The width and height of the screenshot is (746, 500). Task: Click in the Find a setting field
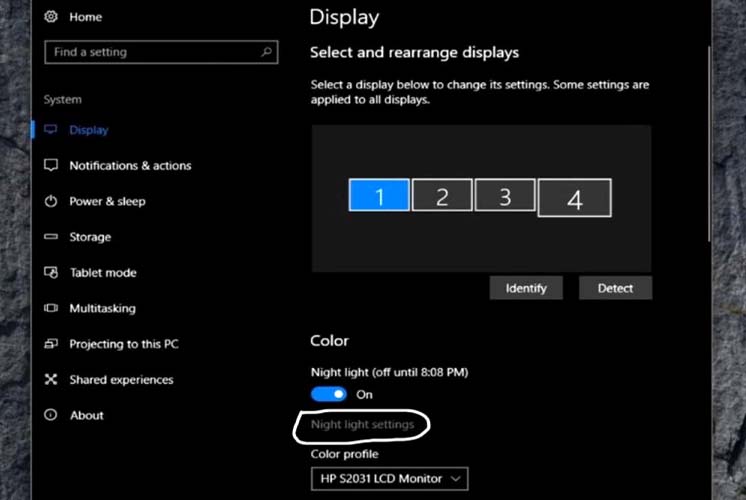click(161, 52)
